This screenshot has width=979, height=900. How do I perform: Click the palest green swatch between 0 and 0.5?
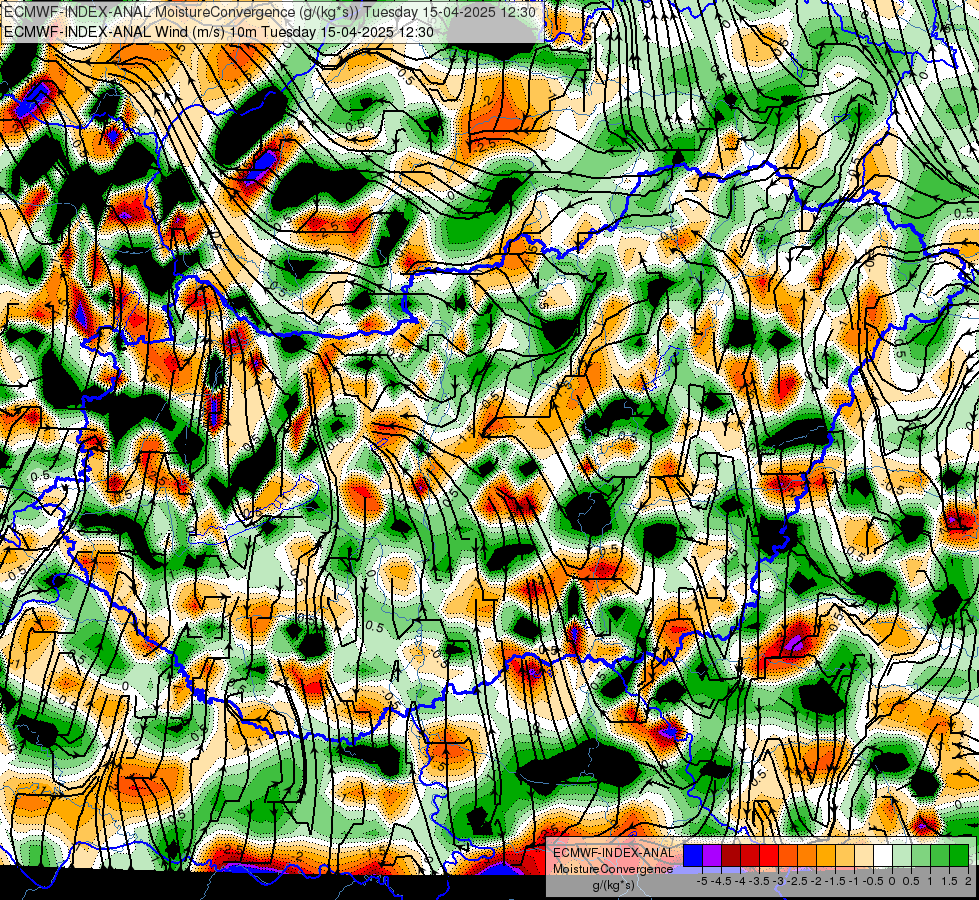[902, 856]
